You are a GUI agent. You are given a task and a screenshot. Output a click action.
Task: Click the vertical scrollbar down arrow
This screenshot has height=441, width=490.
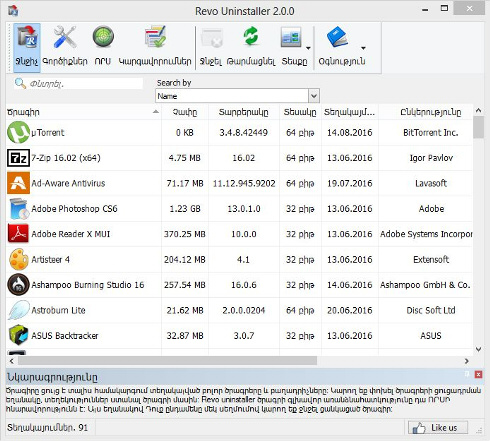[478, 349]
